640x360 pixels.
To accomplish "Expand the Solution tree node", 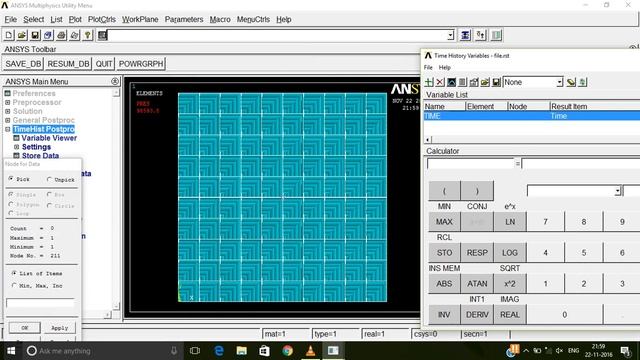I will coord(7,111).
